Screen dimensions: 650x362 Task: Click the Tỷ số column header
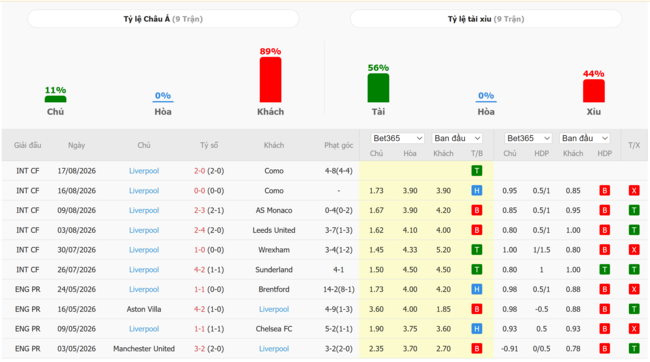tap(209, 145)
